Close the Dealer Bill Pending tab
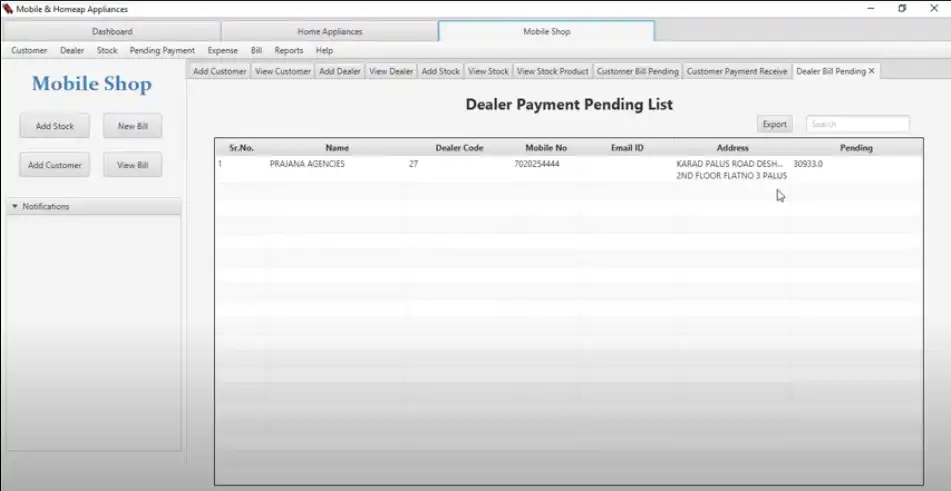This screenshot has width=951, height=491. [x=872, y=71]
